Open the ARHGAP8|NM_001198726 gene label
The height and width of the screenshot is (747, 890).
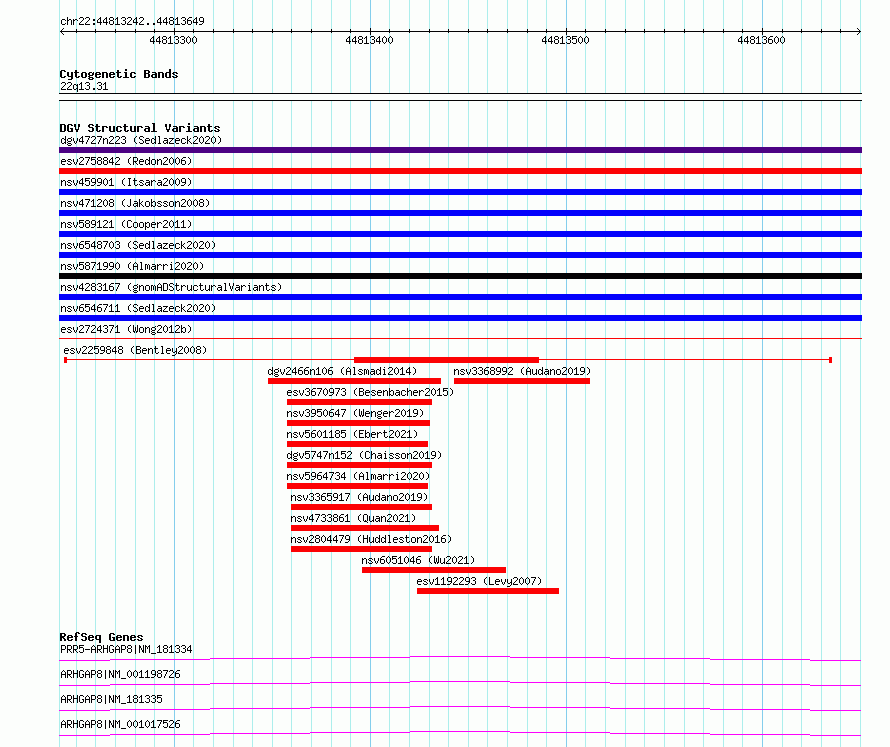120,674
